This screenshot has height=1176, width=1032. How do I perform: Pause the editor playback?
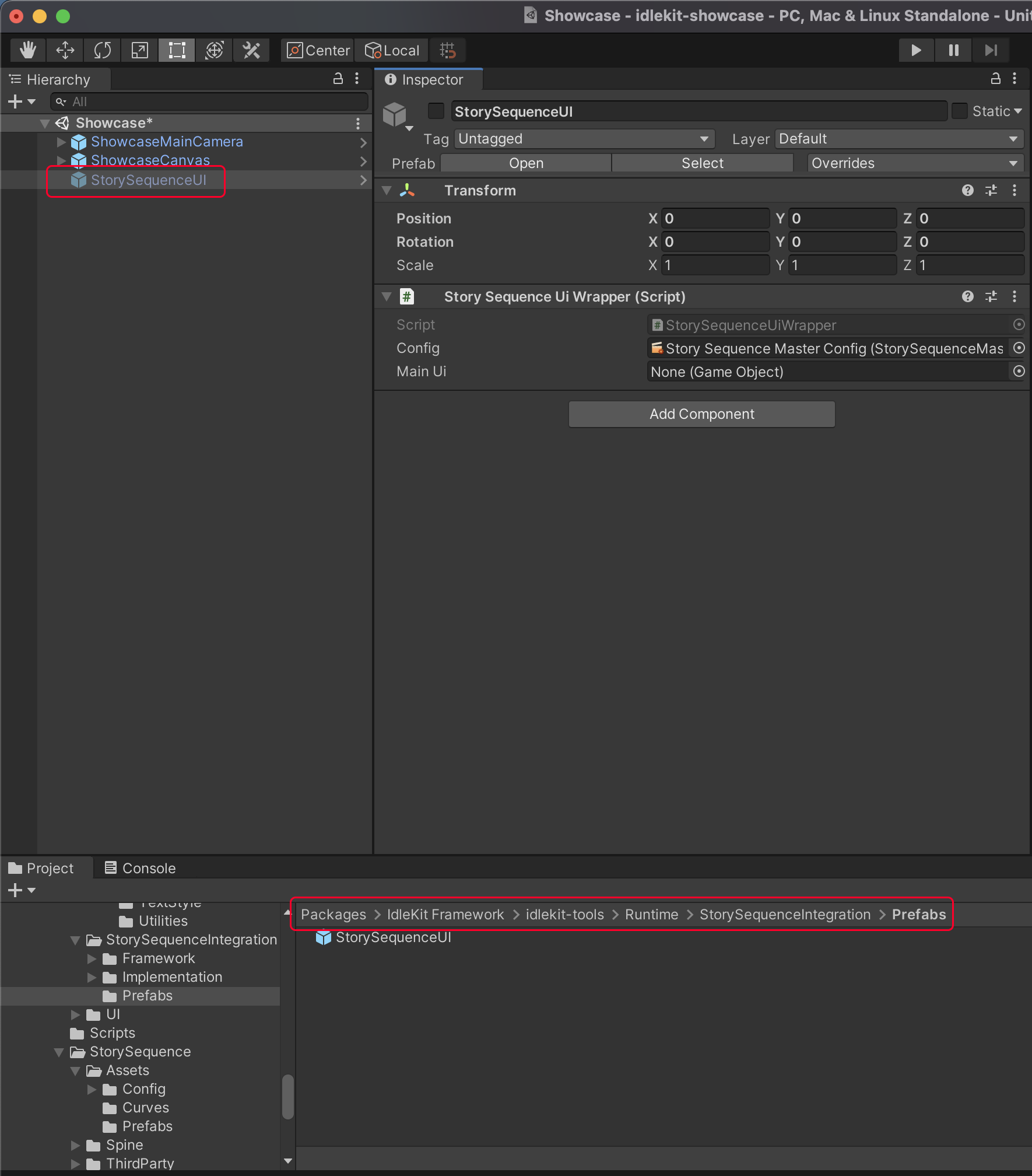coord(953,51)
